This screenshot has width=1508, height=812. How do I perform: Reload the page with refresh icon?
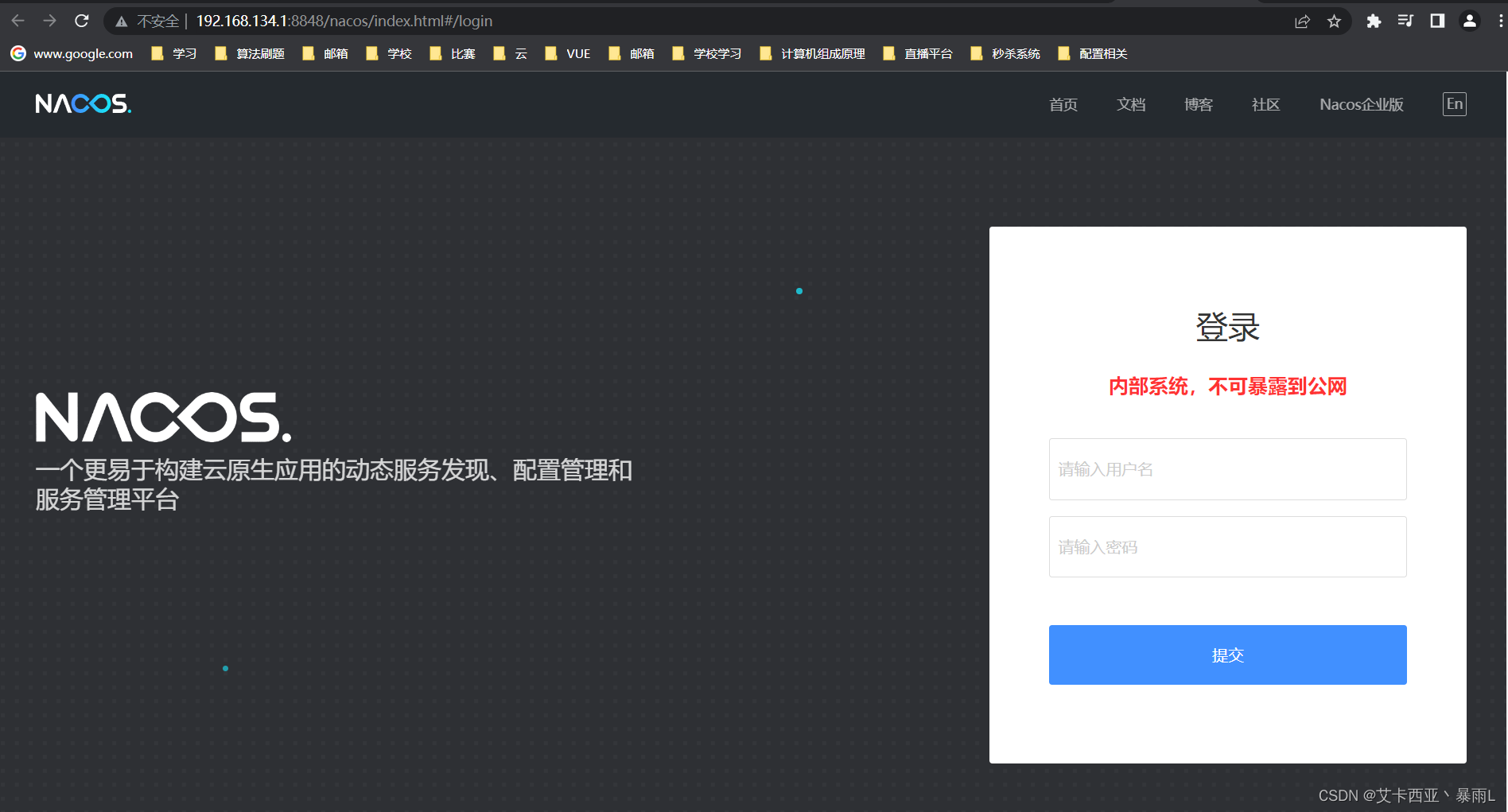(81, 21)
